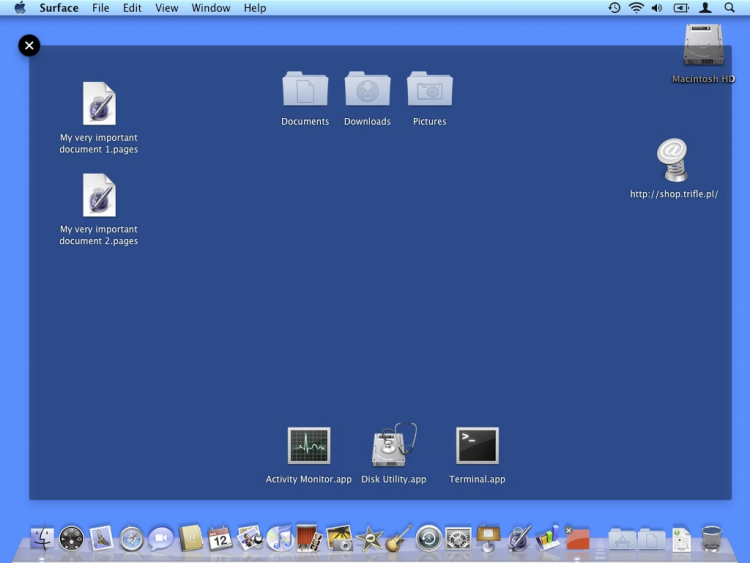Close the Surface overlay with the X button
Image resolution: width=750 pixels, height=563 pixels.
tap(29, 45)
